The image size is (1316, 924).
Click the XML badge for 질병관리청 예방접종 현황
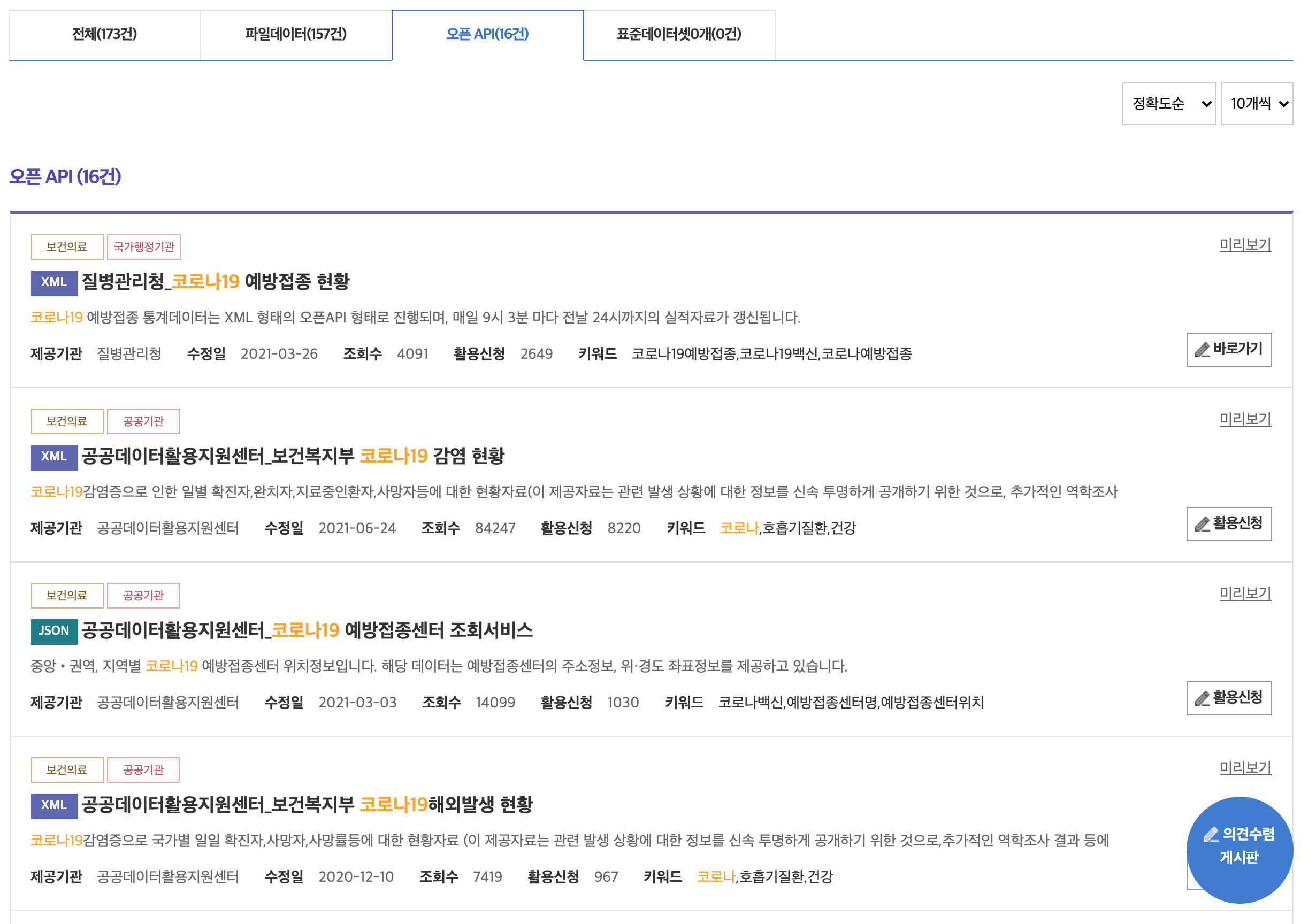point(54,282)
